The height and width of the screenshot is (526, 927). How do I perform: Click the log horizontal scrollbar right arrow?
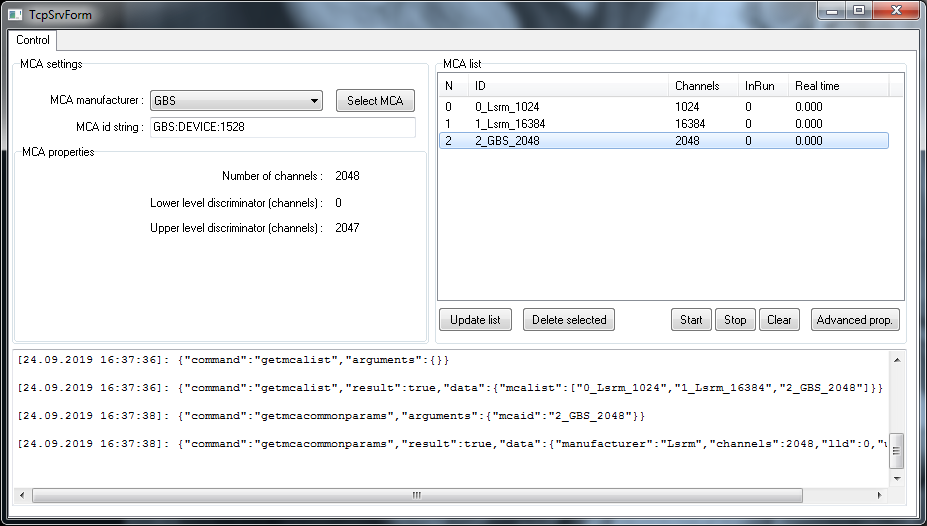(x=877, y=495)
